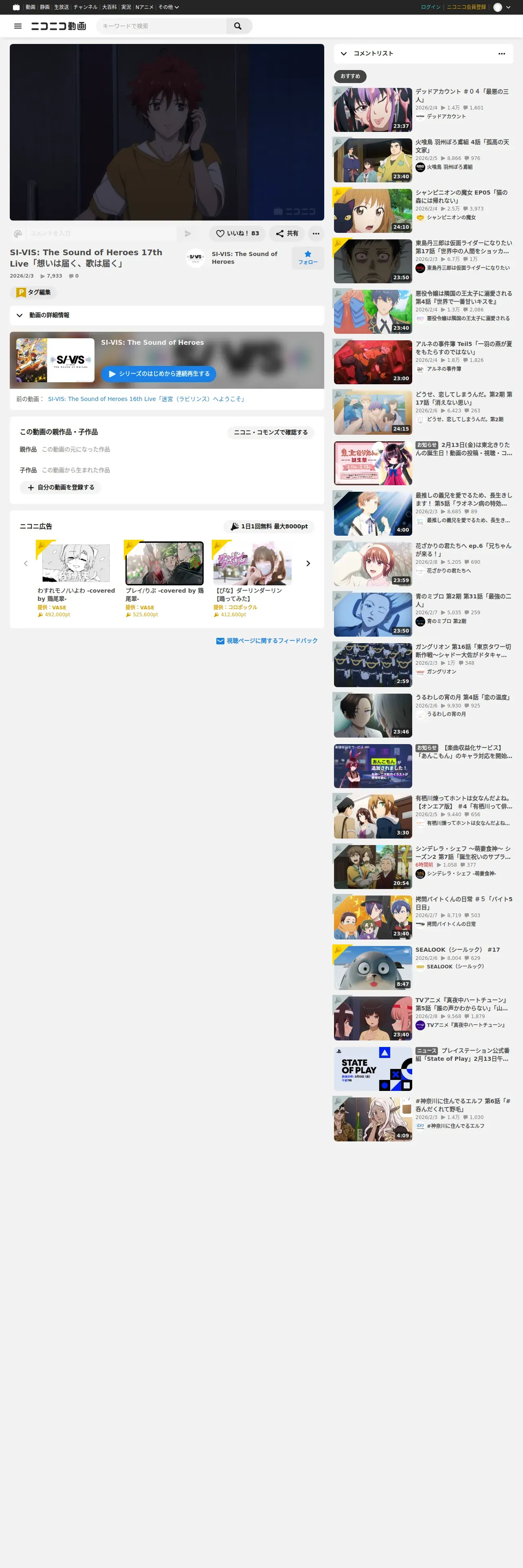Image resolution: width=523 pixels, height=1568 pixels.
Task: Click ニコニ・コモンズで確認する button
Action: [271, 432]
